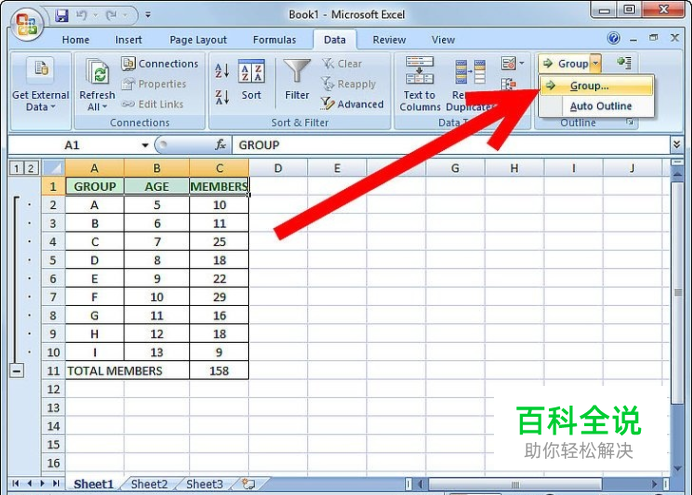Click the Undo arrow icon
This screenshot has width=692, height=495.
tap(81, 15)
